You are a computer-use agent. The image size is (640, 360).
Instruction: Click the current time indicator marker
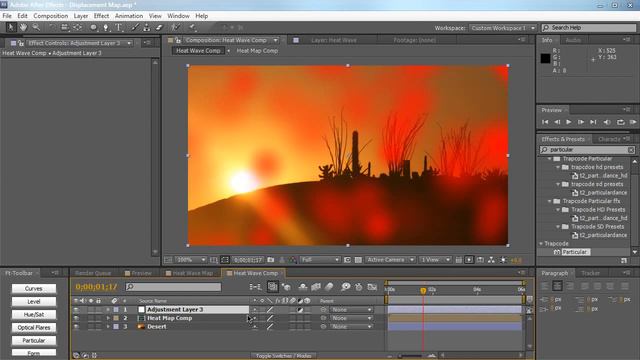coord(423,291)
